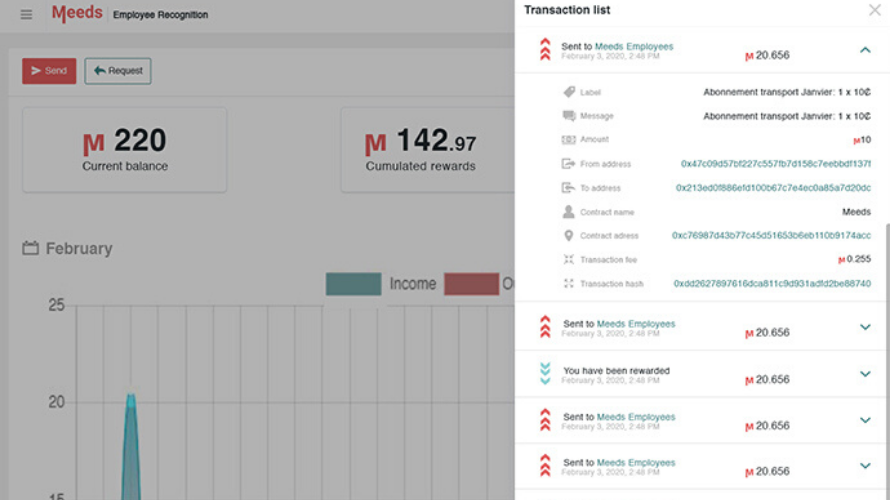Viewport: 890px width, 500px height.
Task: Expand the You have been rewarded transaction
Action: pos(865,374)
